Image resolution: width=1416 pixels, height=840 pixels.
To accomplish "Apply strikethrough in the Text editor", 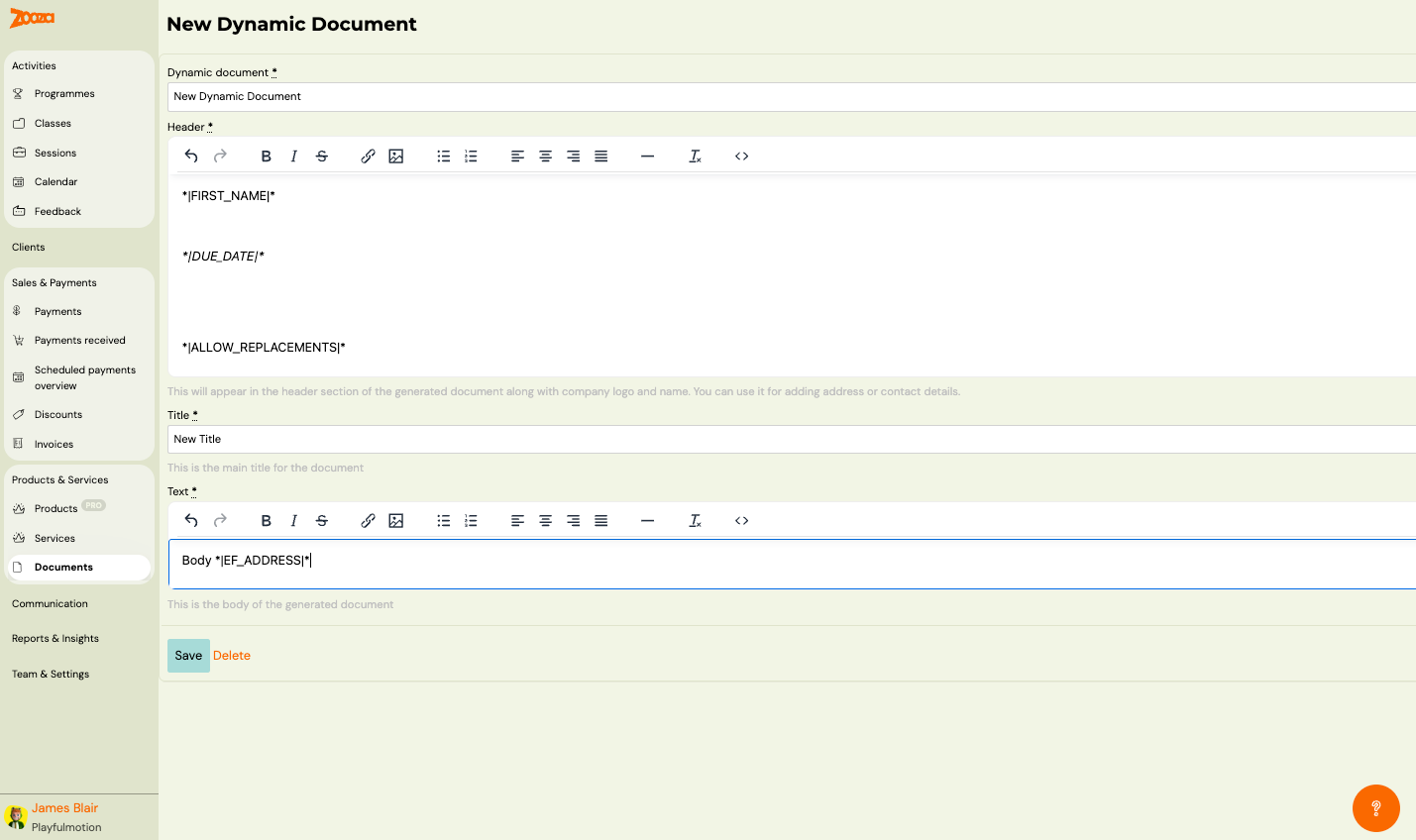I will tap(321, 520).
